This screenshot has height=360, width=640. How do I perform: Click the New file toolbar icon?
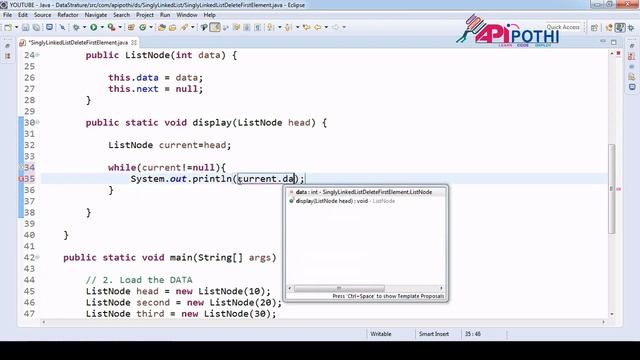[x=8, y=27]
